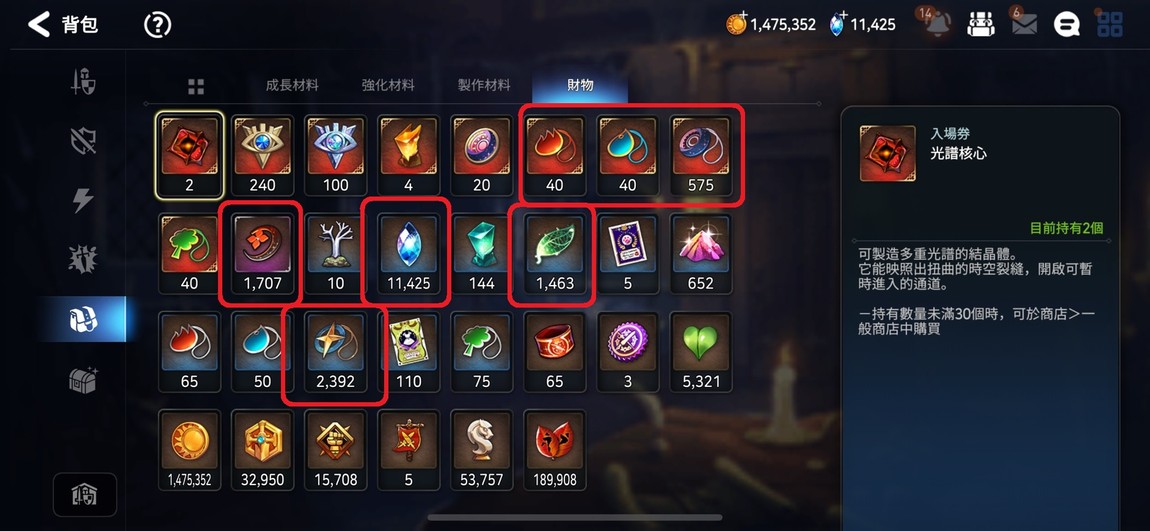Select the chess knight item with 53,757

(482, 450)
